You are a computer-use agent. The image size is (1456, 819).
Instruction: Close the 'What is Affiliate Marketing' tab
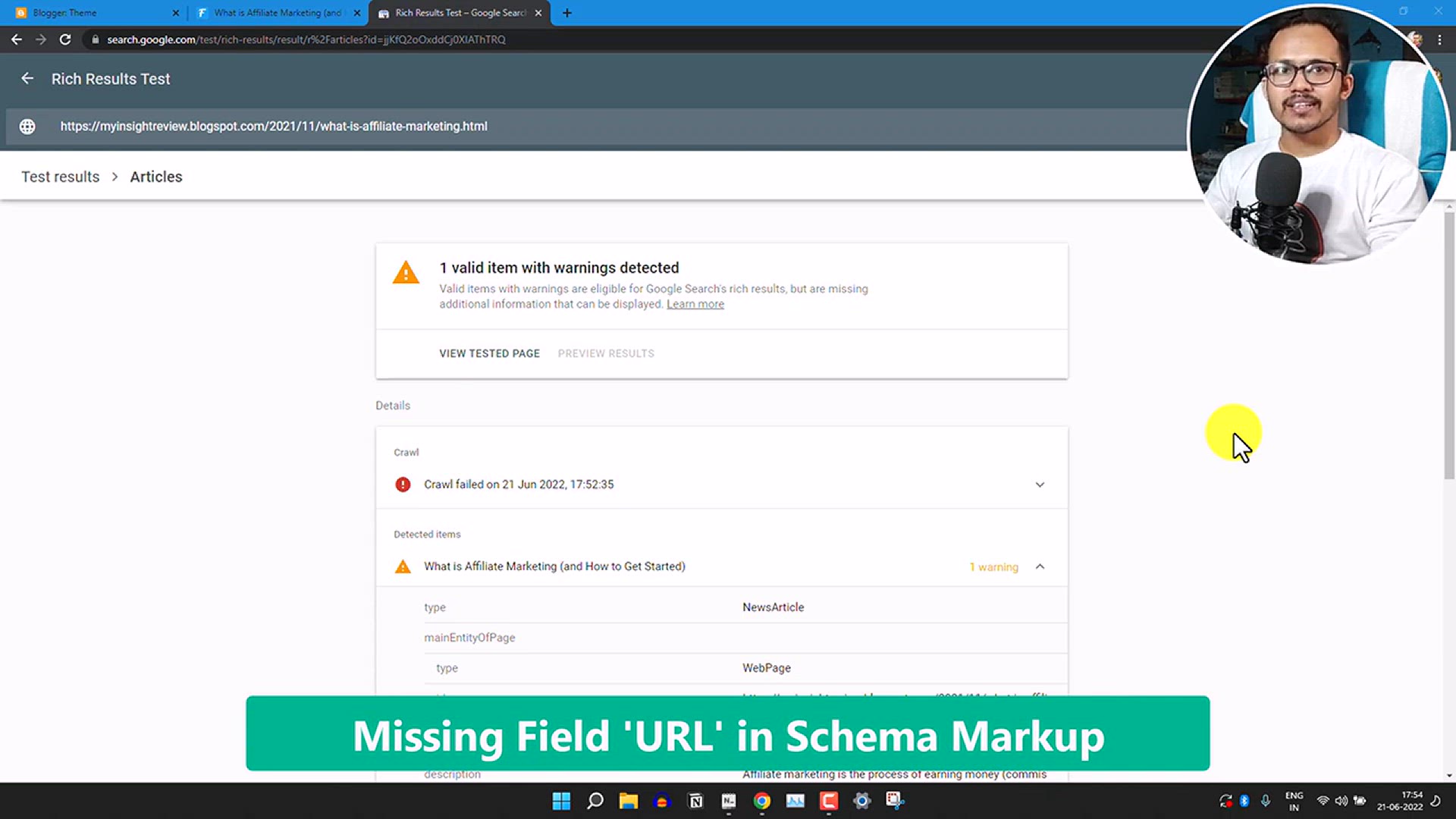(x=357, y=13)
